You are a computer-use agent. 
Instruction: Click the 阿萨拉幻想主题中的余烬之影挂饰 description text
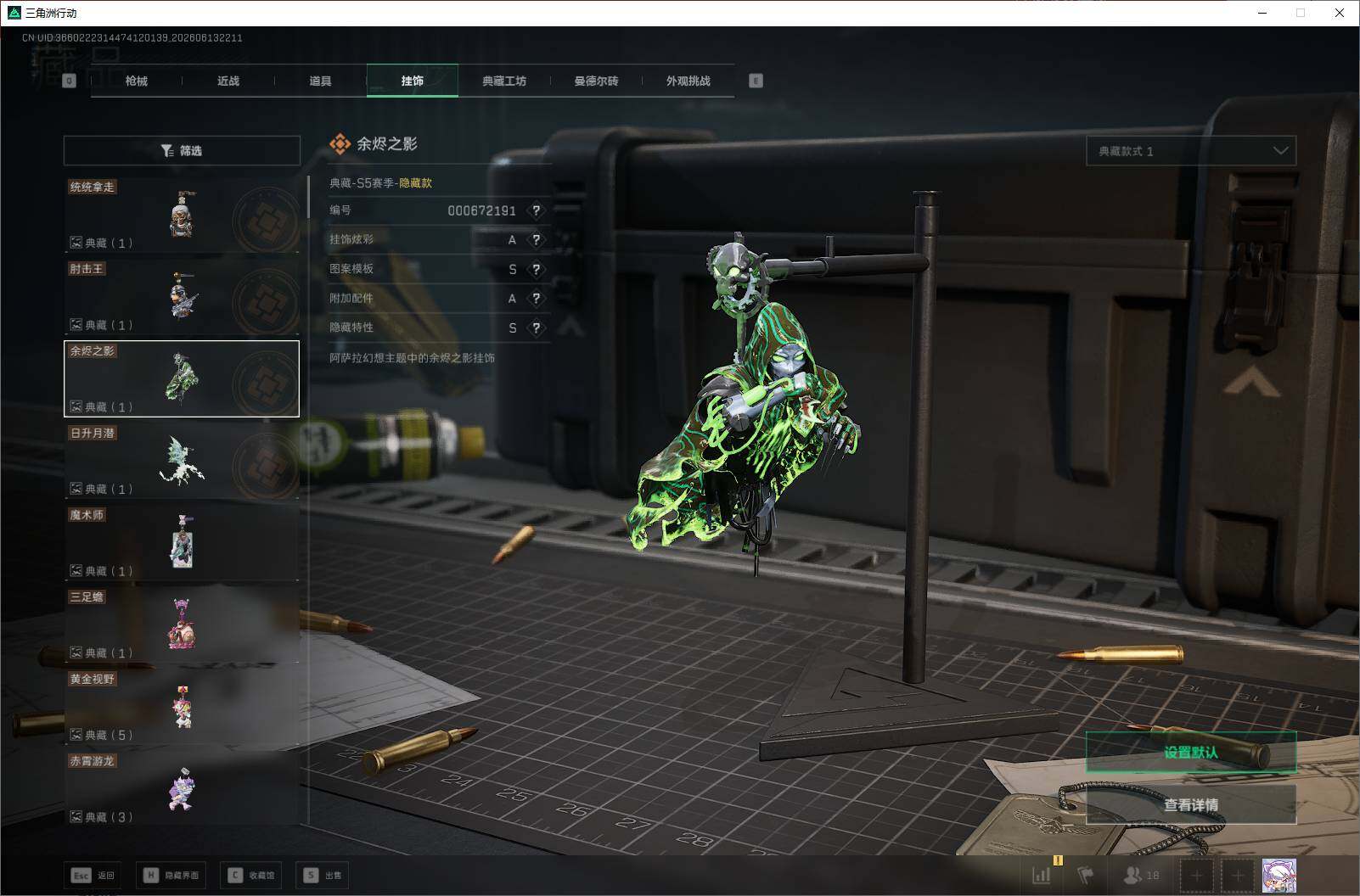412,358
